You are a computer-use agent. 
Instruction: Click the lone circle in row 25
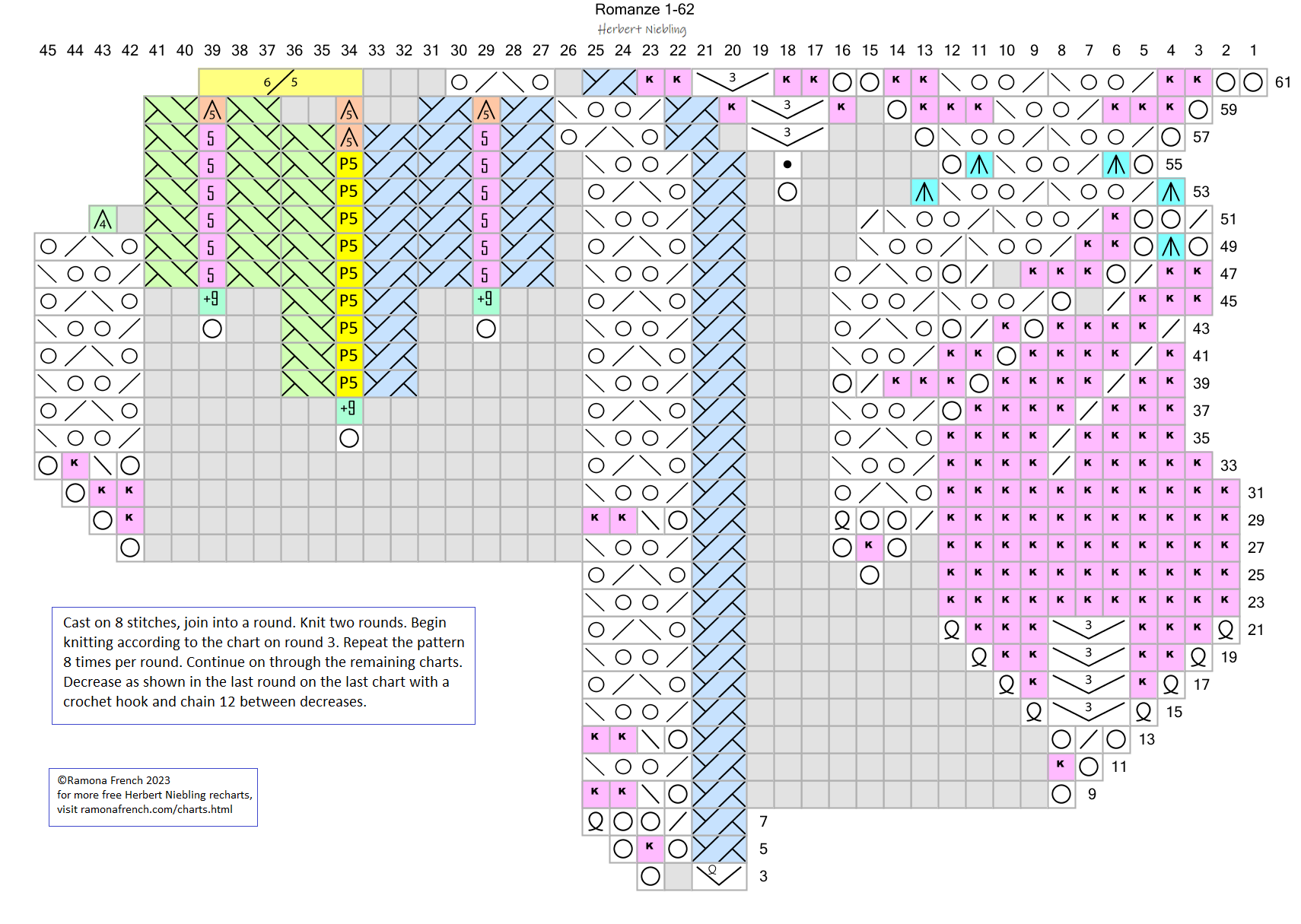pyautogui.click(x=869, y=575)
